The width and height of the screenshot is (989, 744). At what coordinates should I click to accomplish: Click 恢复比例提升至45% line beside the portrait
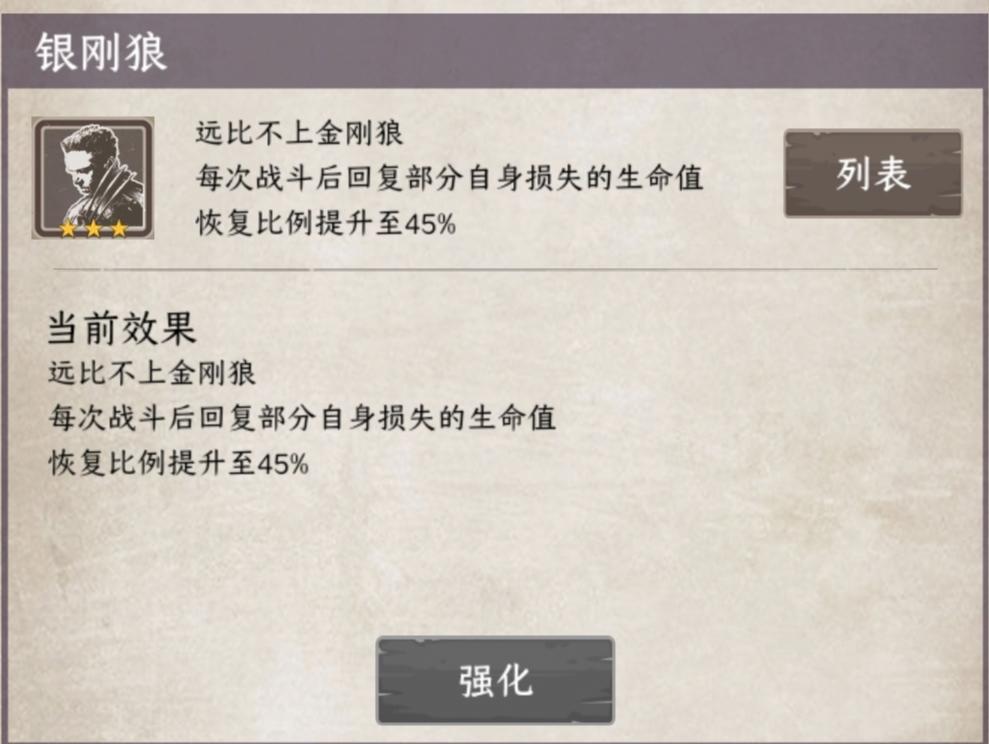(325, 224)
